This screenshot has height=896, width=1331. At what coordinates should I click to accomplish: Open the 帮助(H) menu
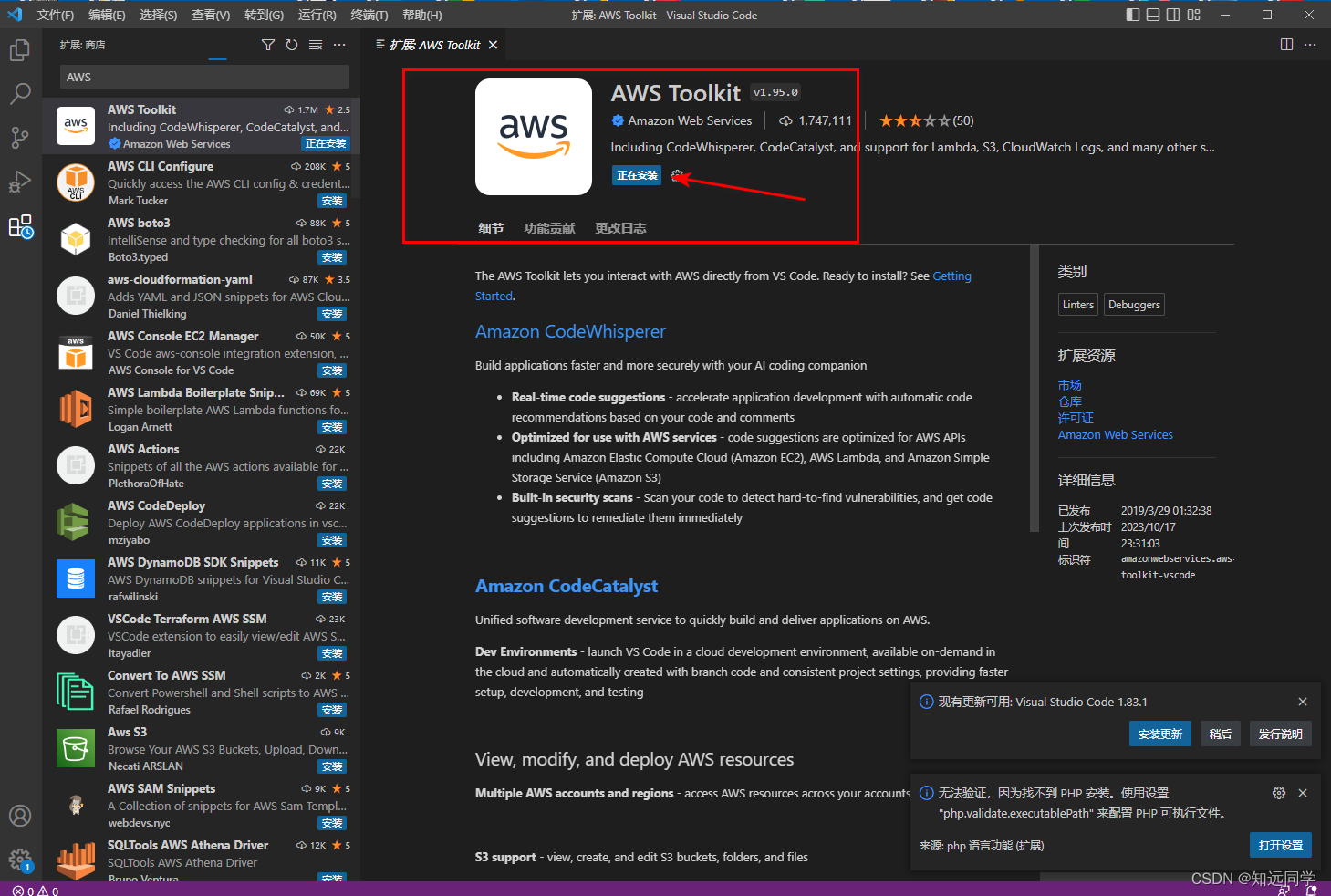(x=421, y=15)
